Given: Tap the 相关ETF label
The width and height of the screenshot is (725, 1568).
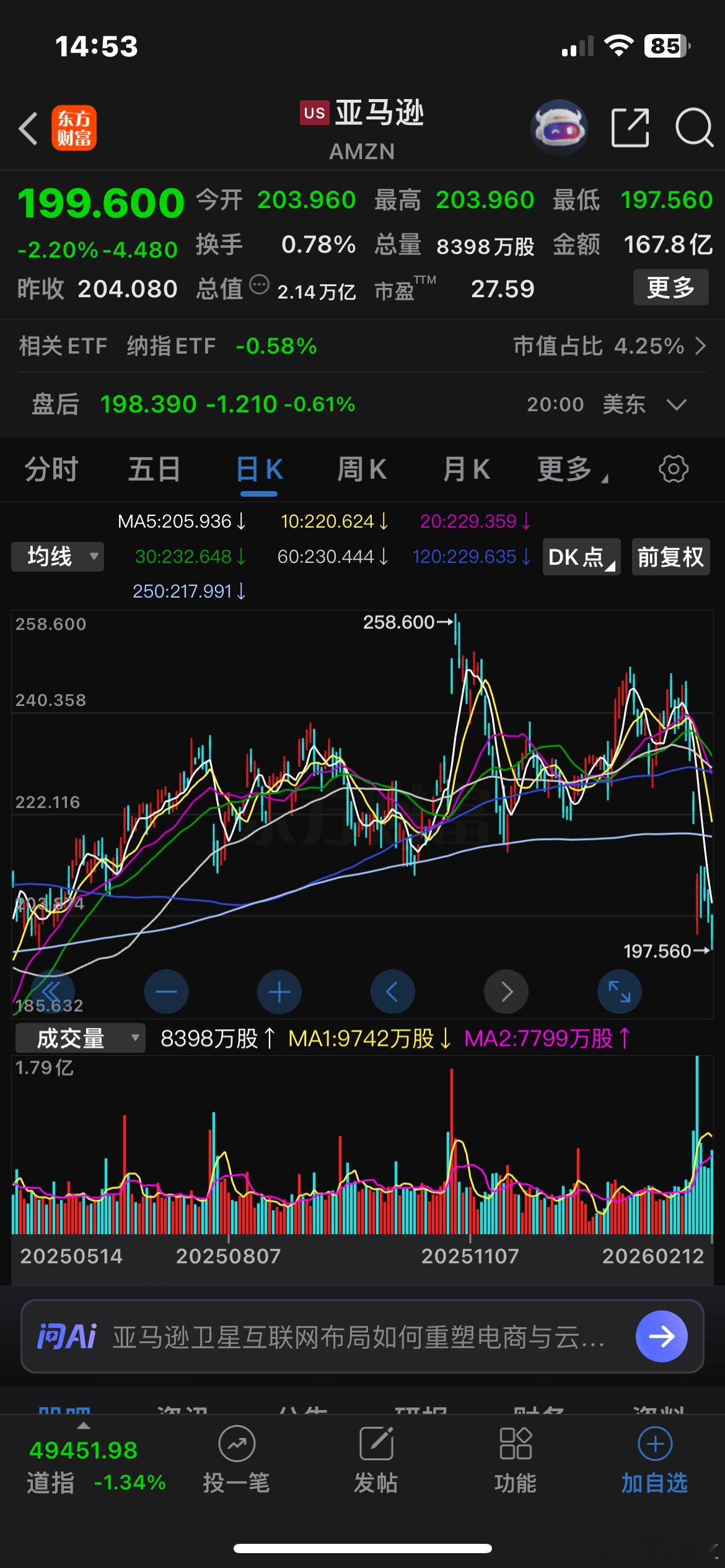Looking at the screenshot, I should coord(63,346).
